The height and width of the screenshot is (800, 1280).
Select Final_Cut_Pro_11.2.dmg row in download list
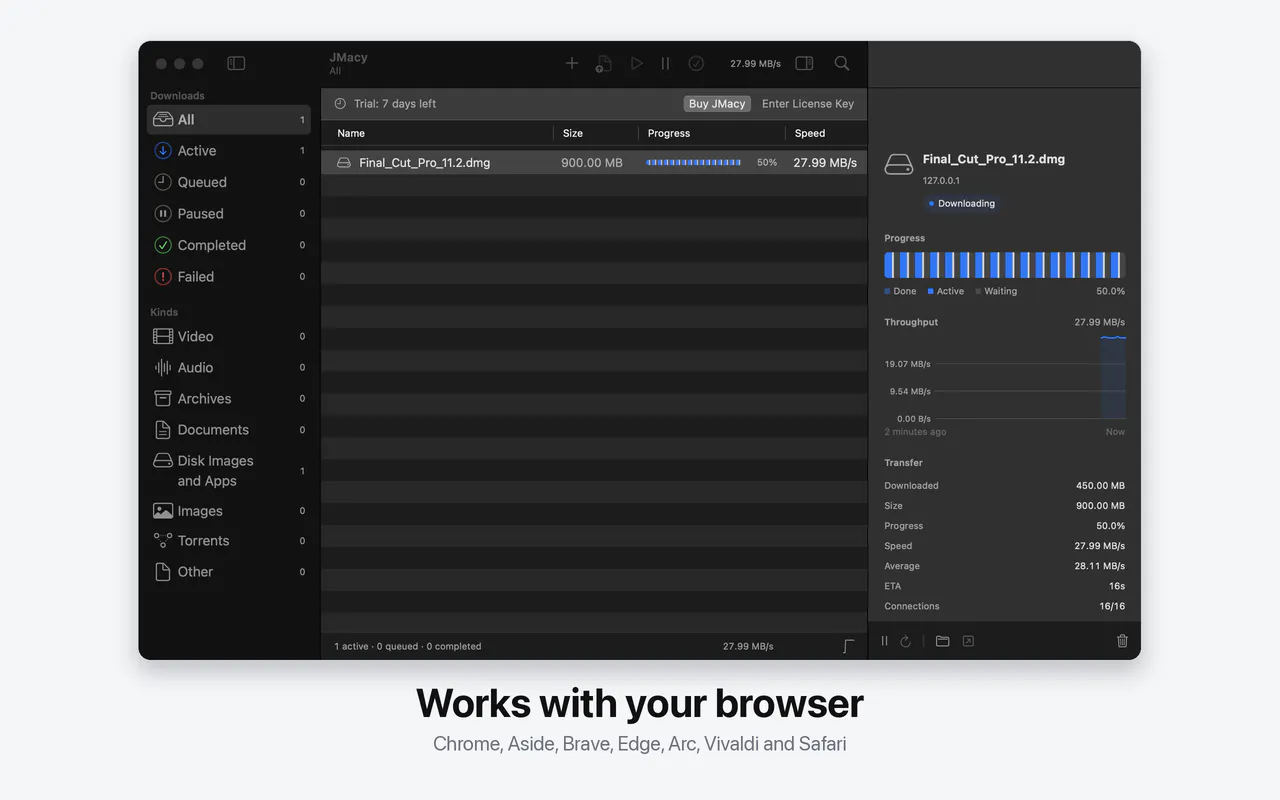tap(594, 162)
